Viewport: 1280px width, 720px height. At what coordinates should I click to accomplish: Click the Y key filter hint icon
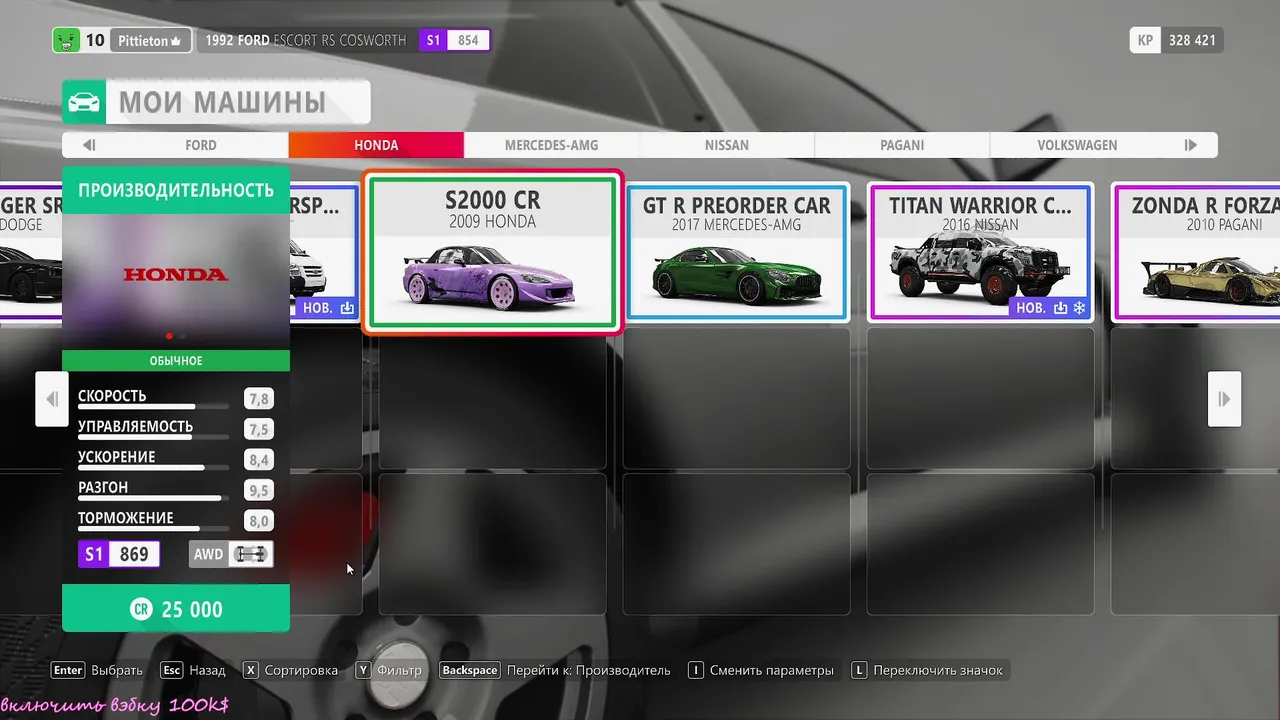pos(363,670)
